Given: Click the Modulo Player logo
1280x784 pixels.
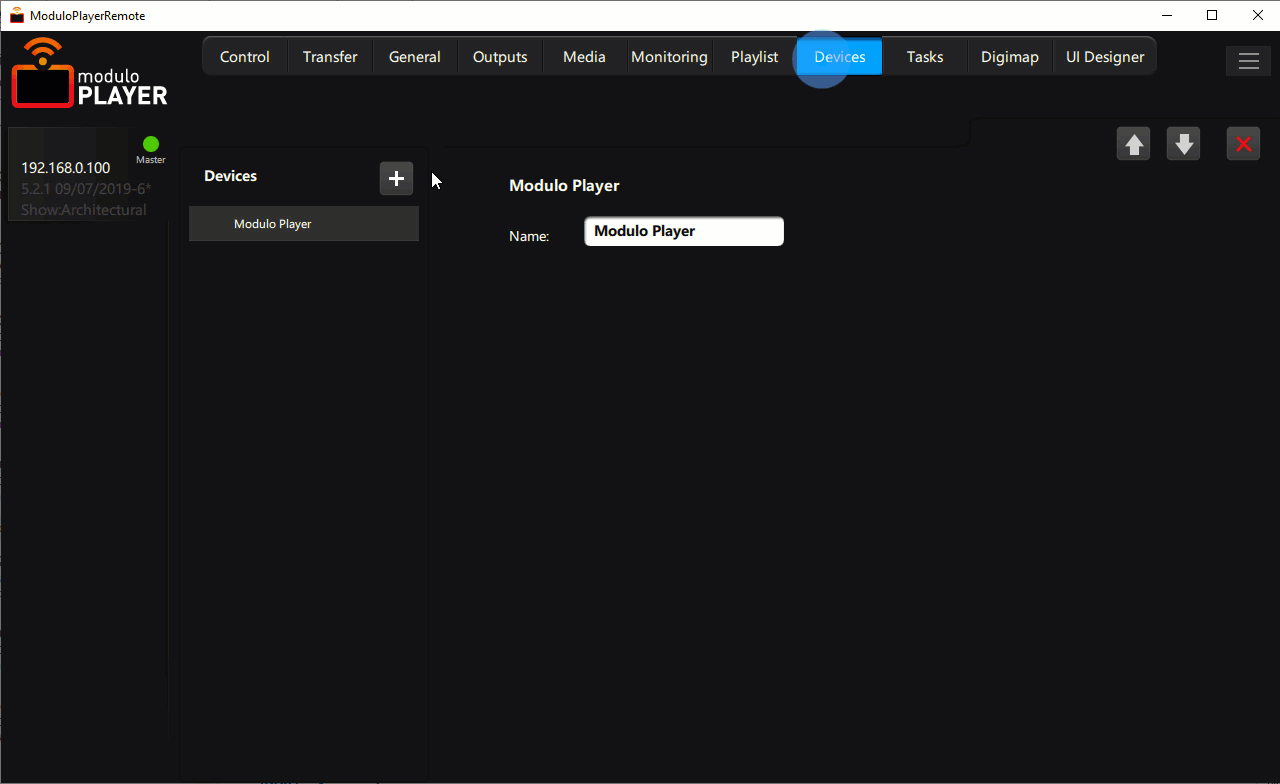Looking at the screenshot, I should point(89,73).
